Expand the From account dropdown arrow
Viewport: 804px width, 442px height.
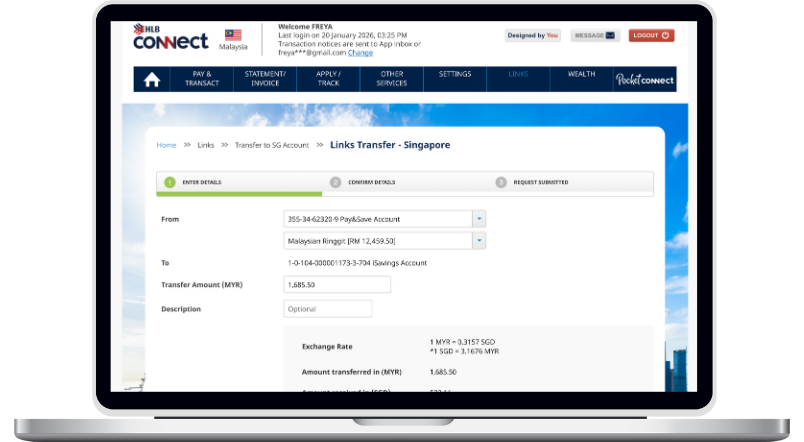click(x=478, y=218)
